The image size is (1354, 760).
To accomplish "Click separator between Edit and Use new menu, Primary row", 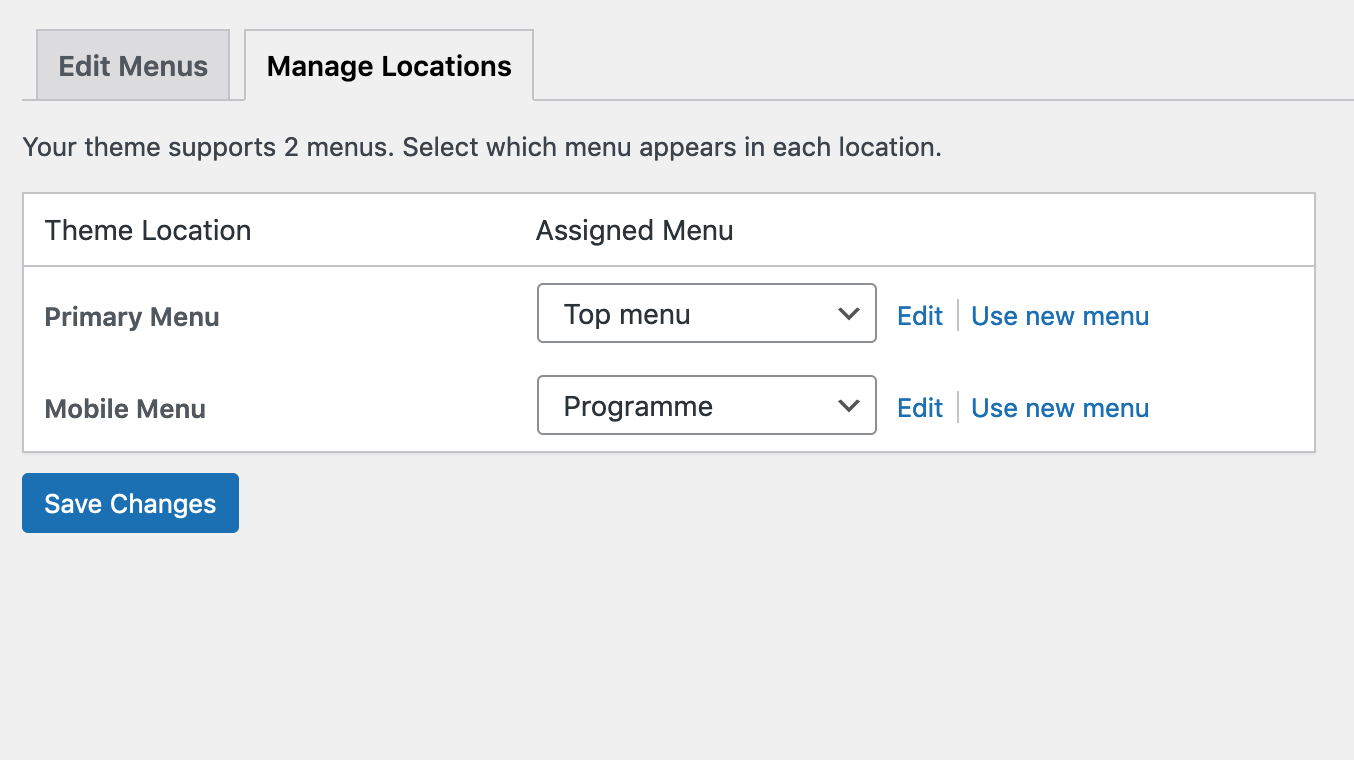I will (957, 316).
